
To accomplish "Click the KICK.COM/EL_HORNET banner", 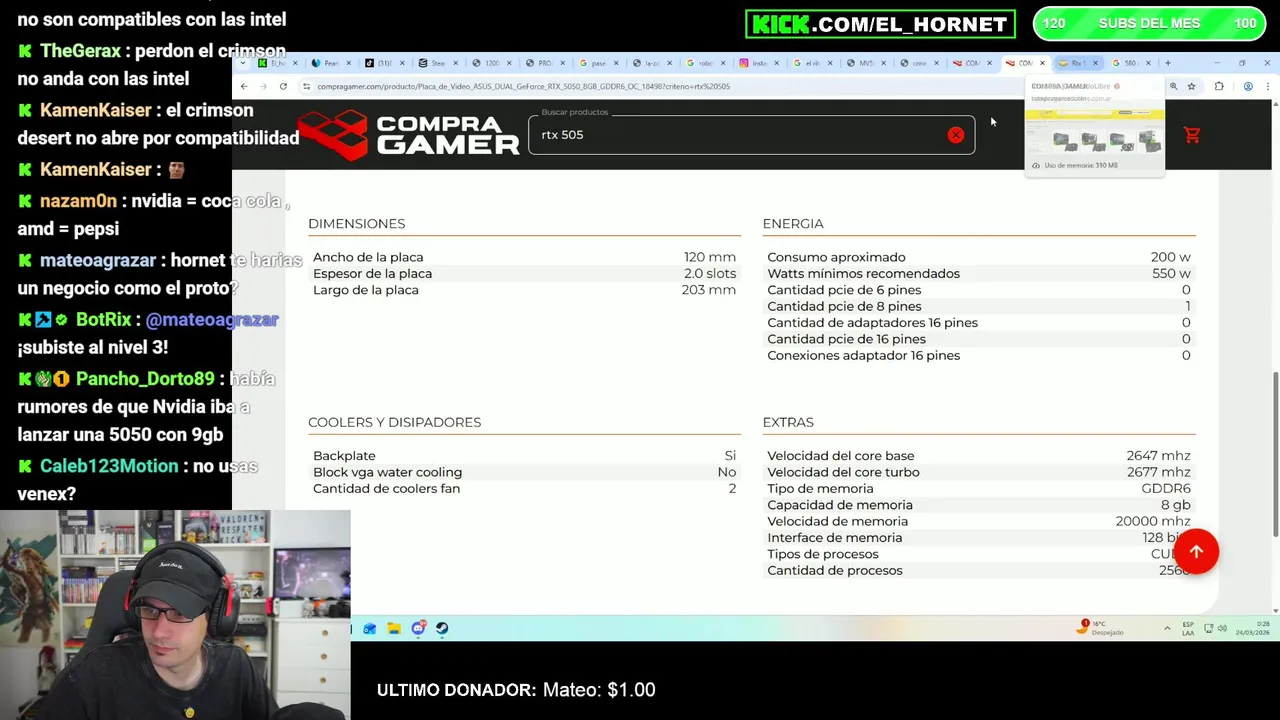I will 880,24.
